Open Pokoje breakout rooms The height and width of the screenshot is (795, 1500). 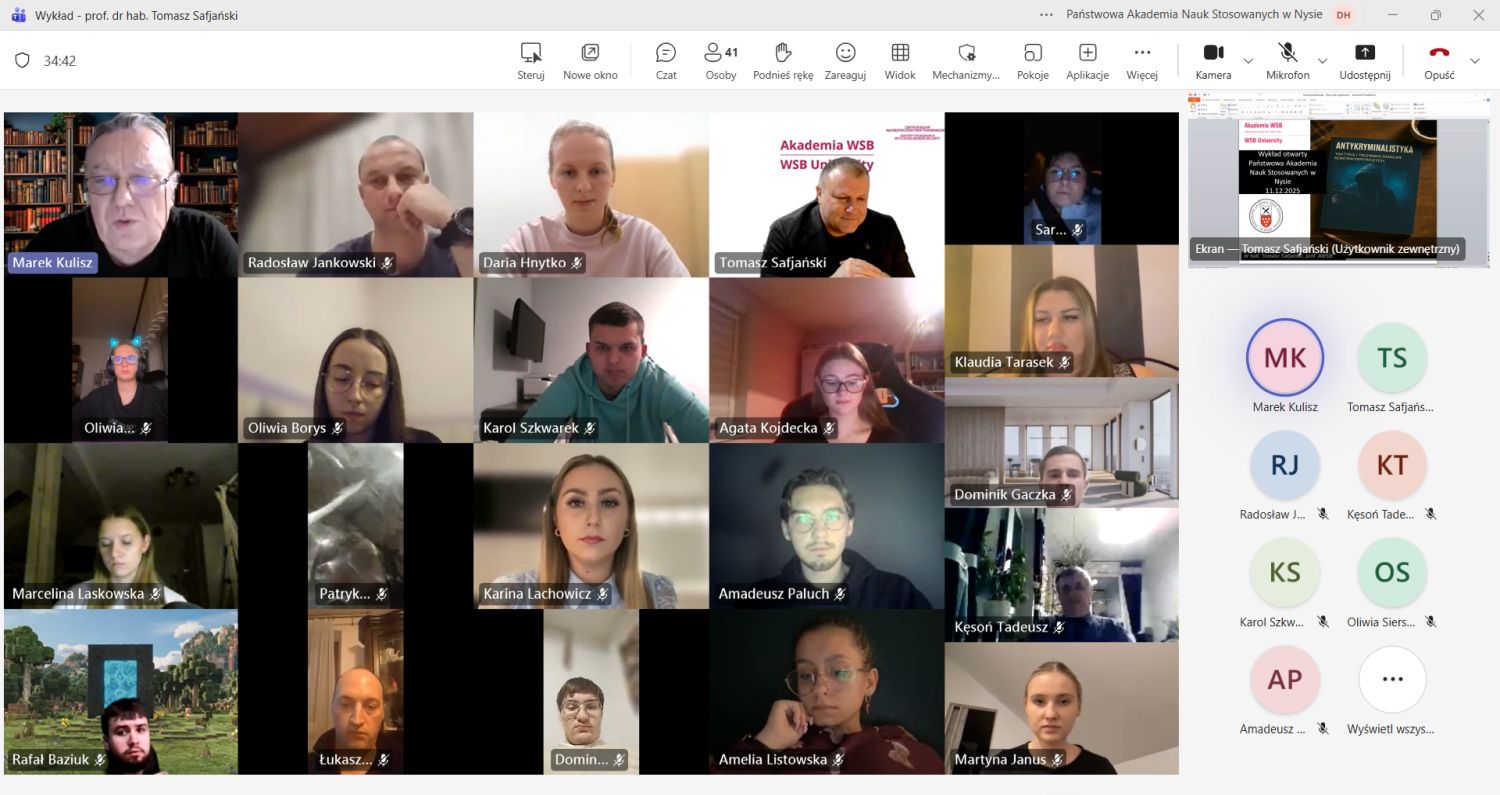pos(1032,60)
